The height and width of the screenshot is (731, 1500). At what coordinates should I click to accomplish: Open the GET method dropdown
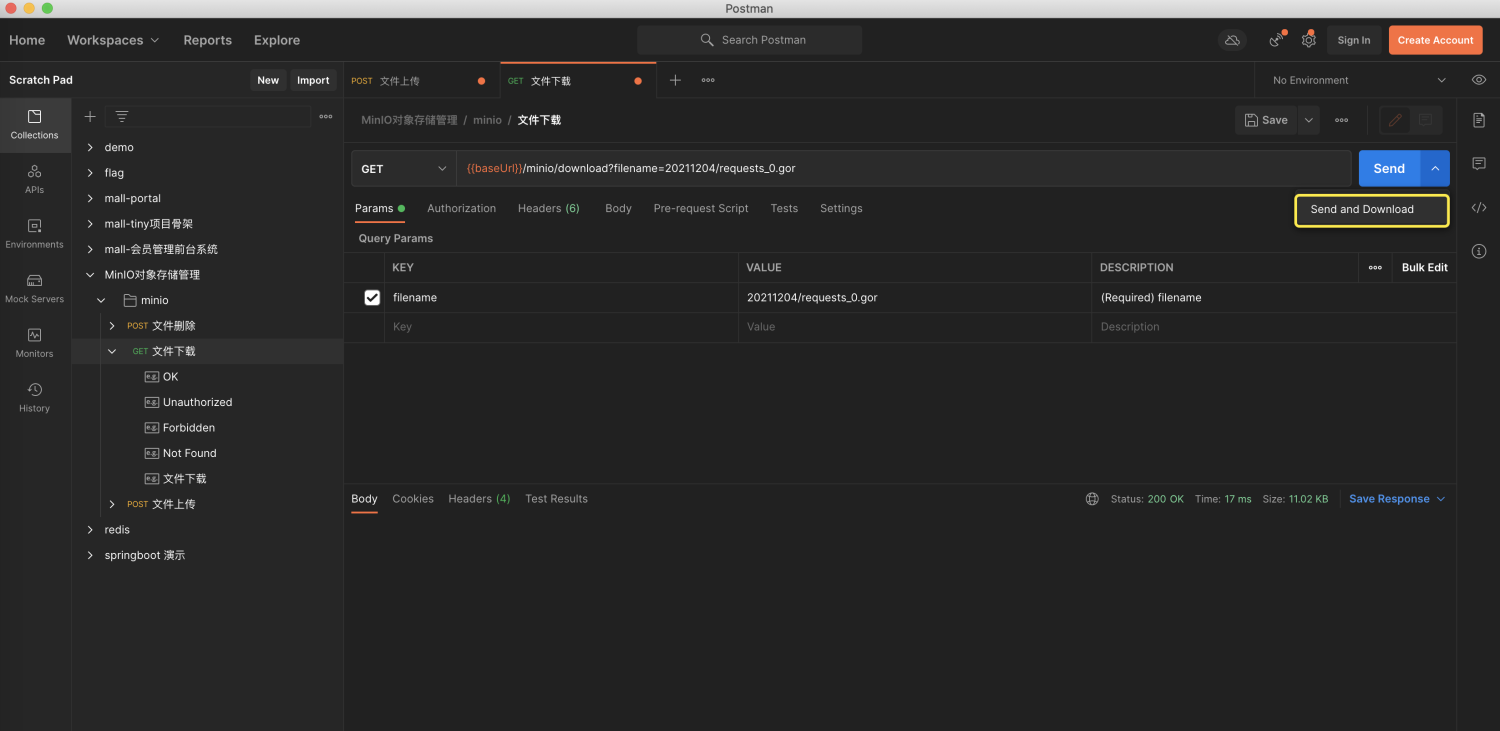pyautogui.click(x=404, y=169)
